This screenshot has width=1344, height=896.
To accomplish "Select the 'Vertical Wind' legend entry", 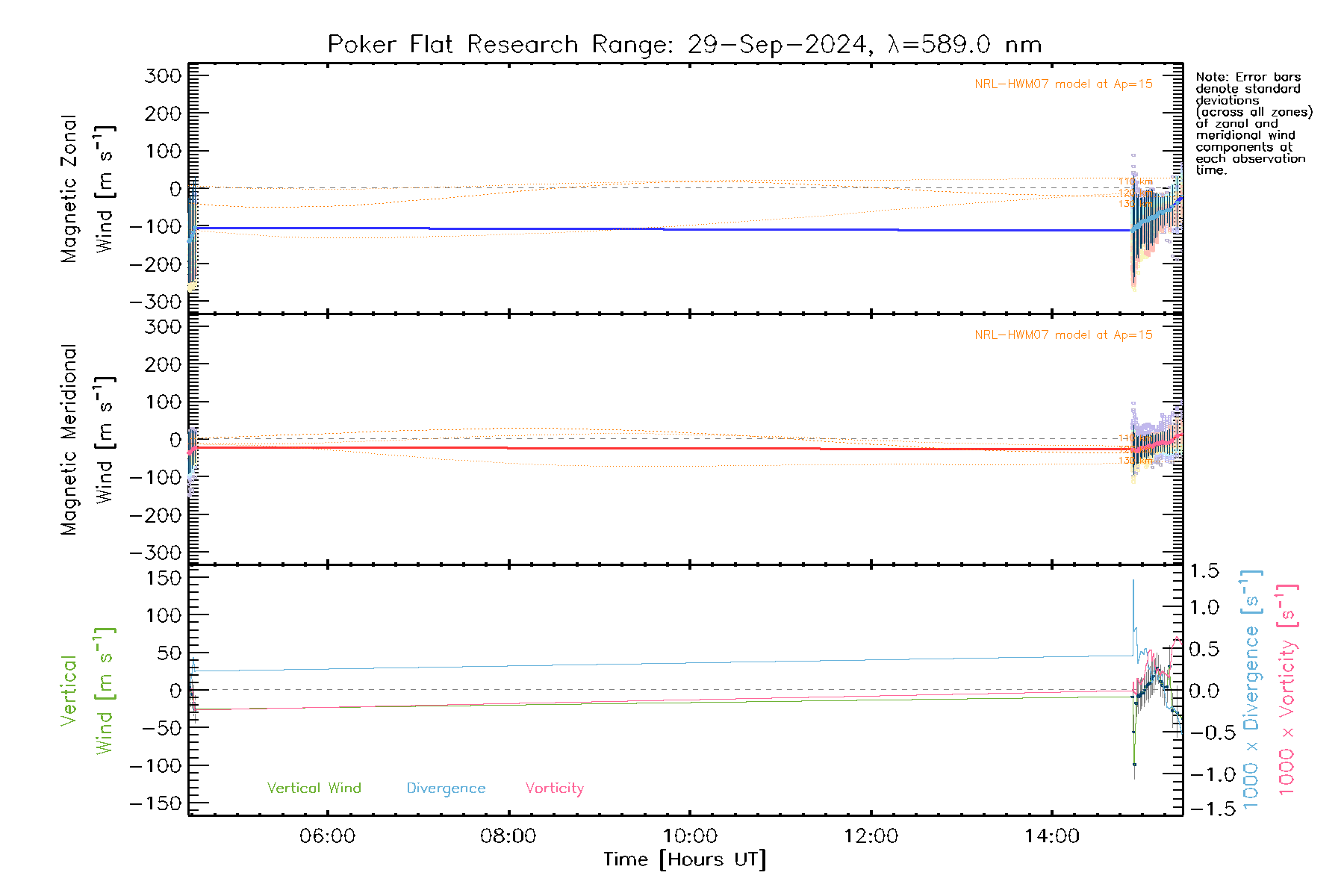I will tap(314, 788).
